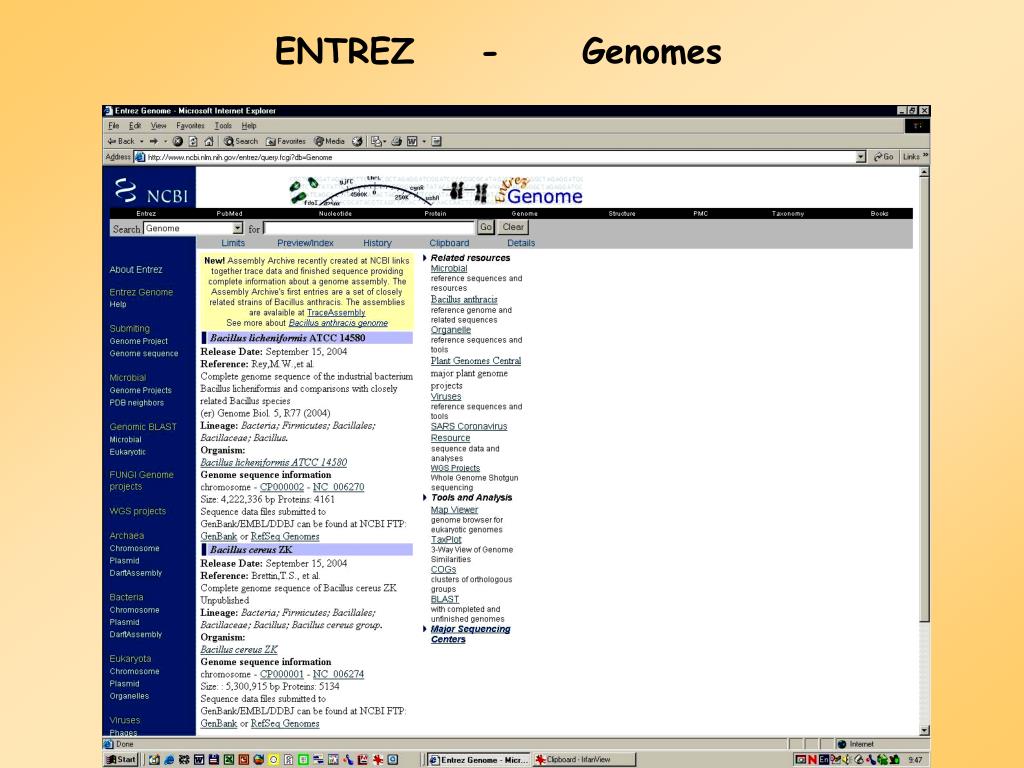Switch to the Taxonomy database tab
The width and height of the screenshot is (1024, 768).
[788, 214]
